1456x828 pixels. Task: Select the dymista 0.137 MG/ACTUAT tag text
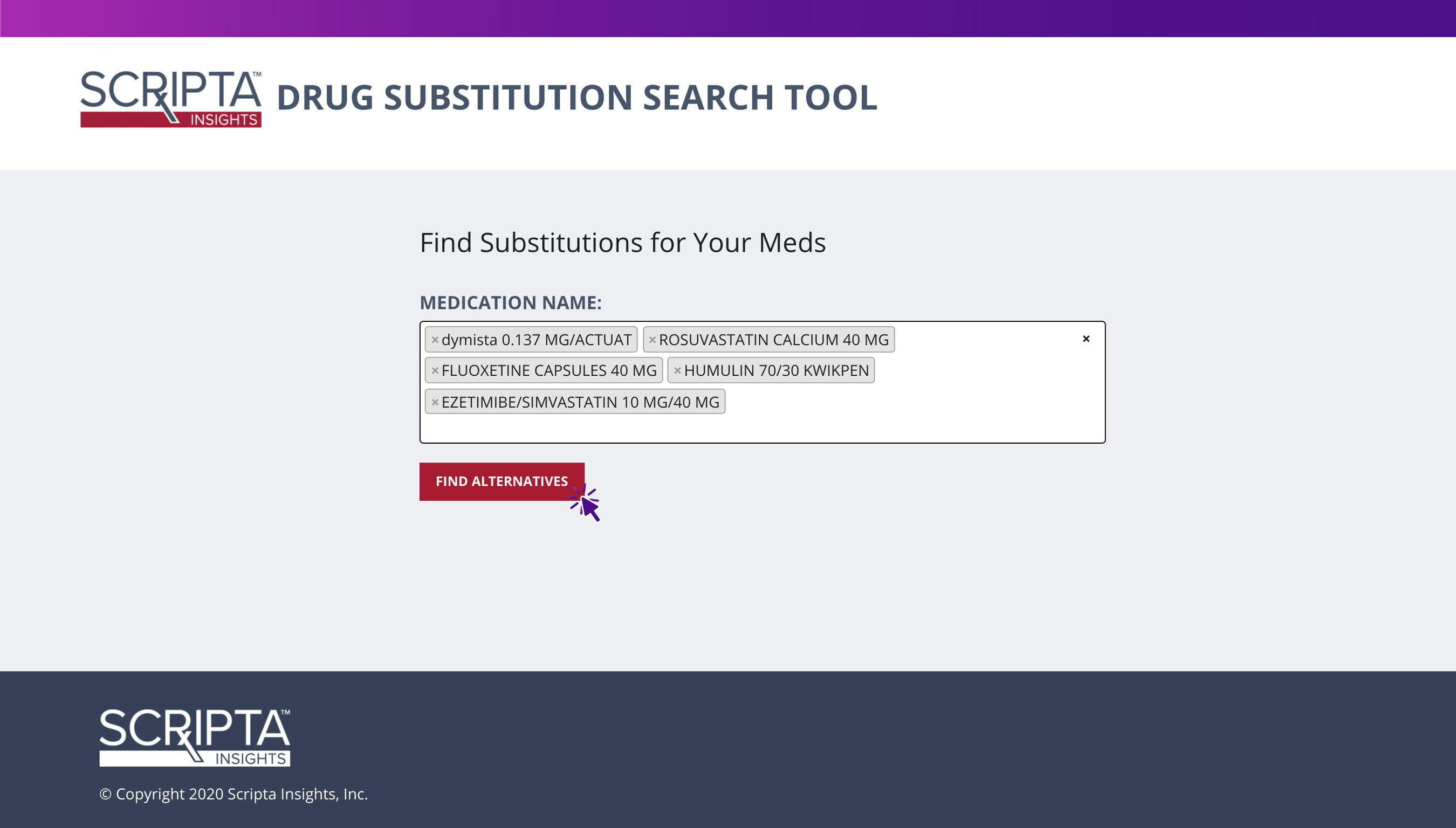(x=537, y=340)
